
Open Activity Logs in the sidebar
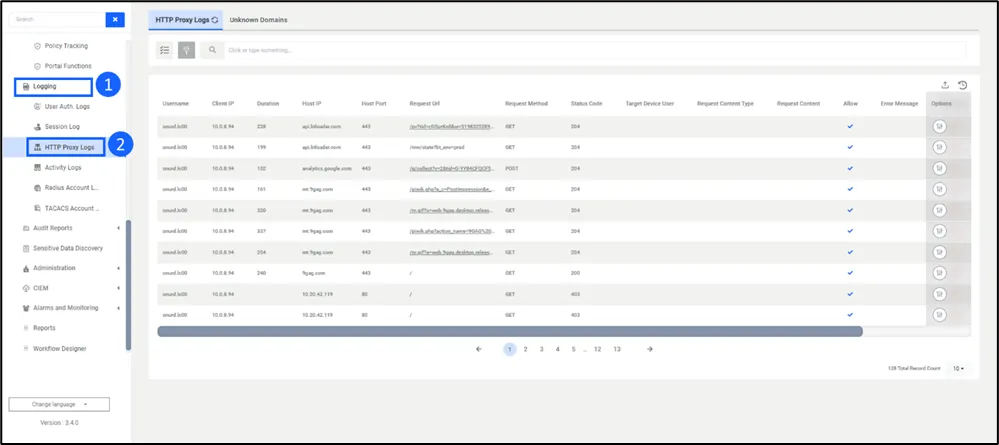[63, 168]
